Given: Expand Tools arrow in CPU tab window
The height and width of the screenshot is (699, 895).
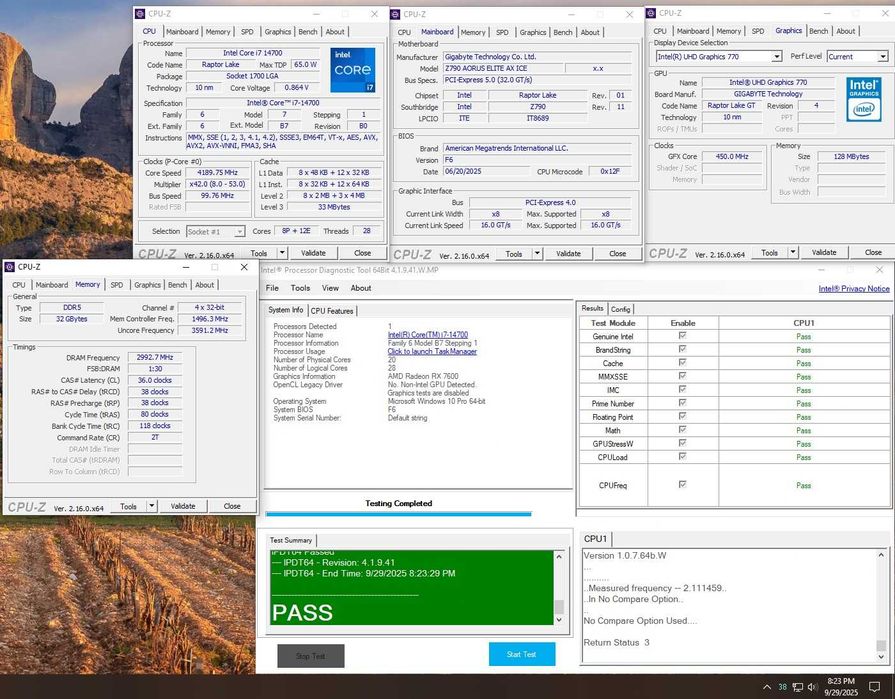Looking at the screenshot, I should click(x=282, y=253).
